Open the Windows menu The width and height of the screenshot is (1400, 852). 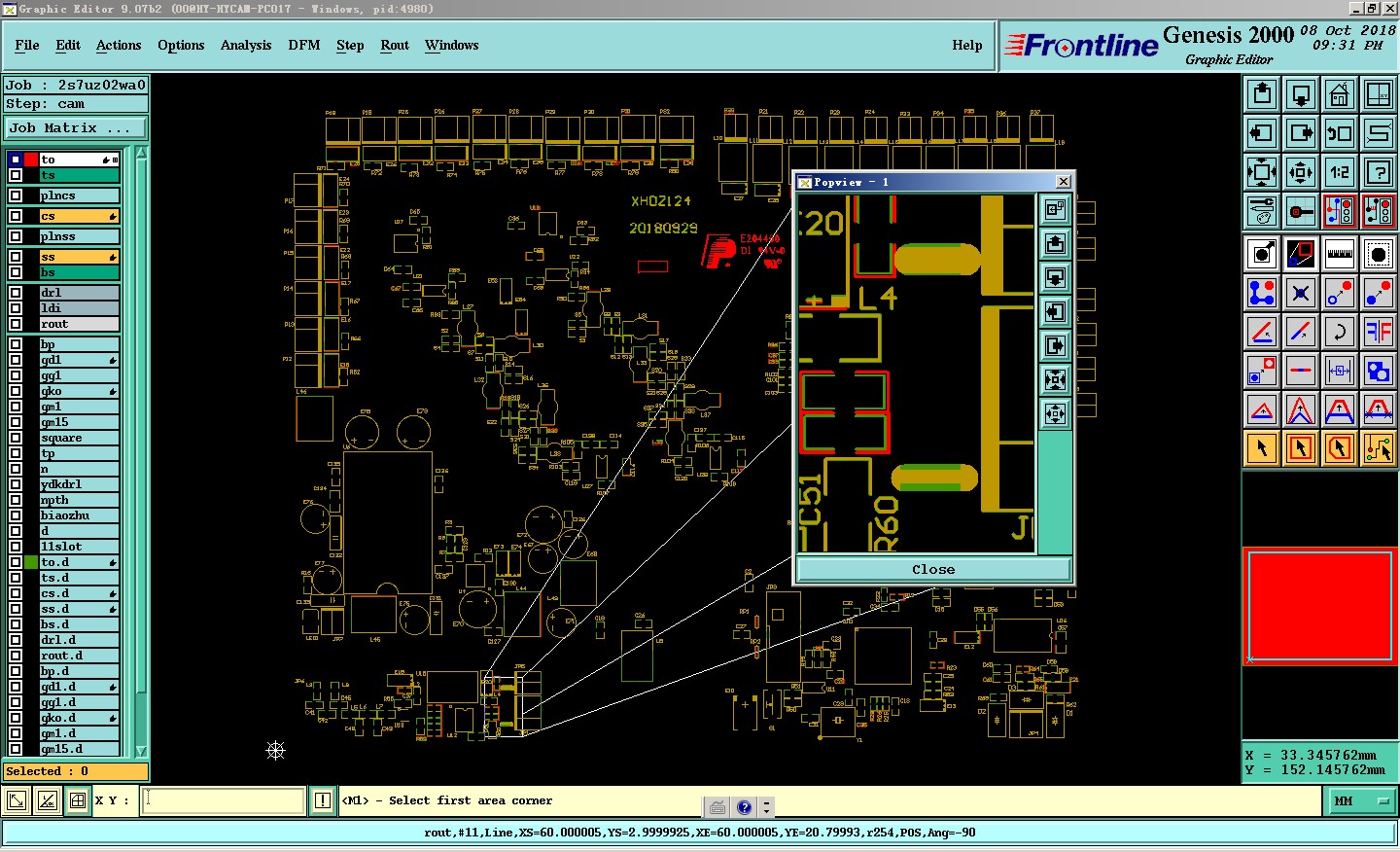(x=452, y=45)
